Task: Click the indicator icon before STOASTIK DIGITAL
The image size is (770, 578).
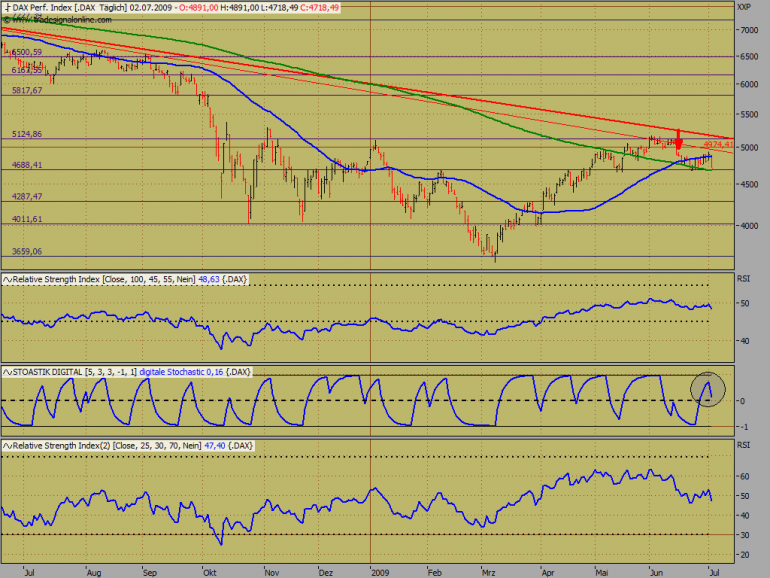Action: pos(7,372)
